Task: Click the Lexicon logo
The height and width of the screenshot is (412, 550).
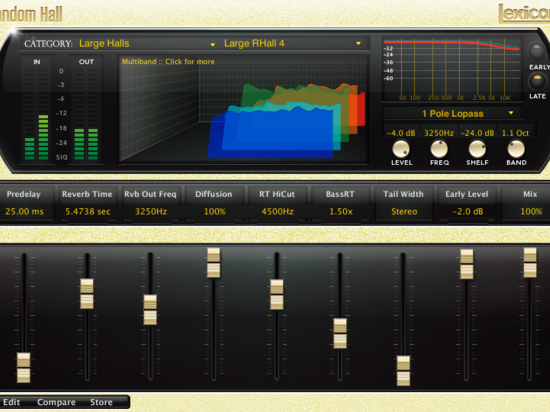Action: tap(524, 13)
